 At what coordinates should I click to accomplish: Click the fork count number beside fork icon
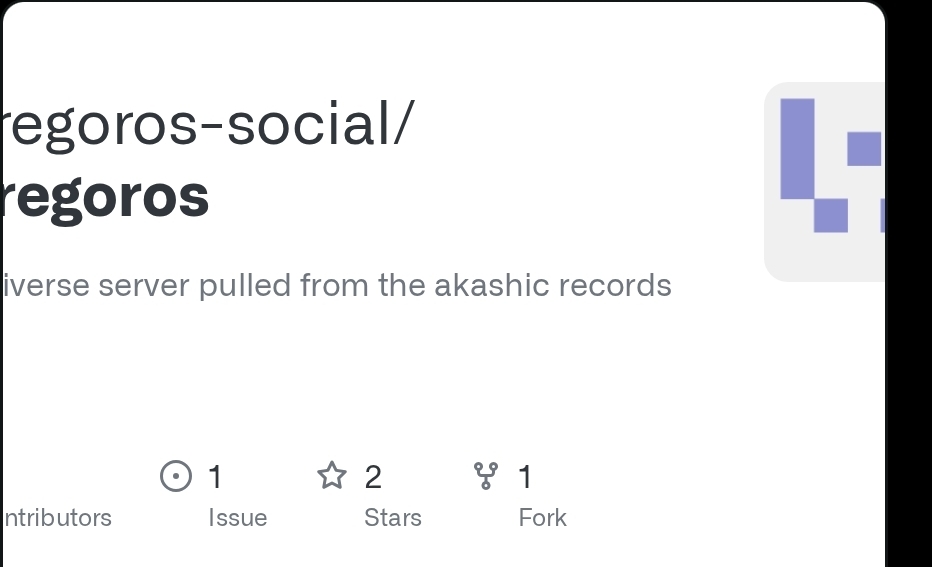point(525,477)
